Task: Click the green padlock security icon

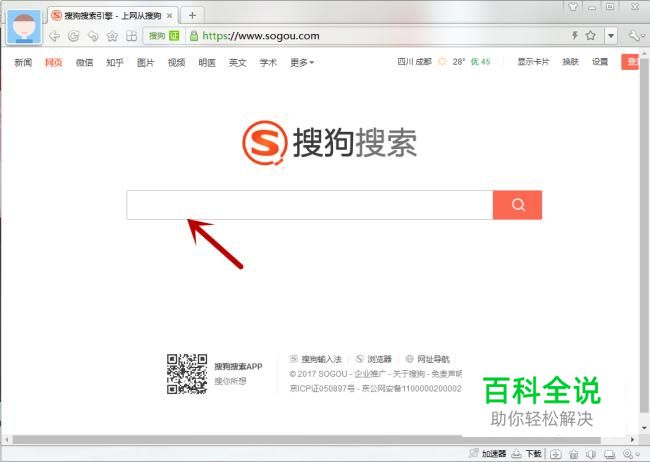Action: tap(194, 36)
